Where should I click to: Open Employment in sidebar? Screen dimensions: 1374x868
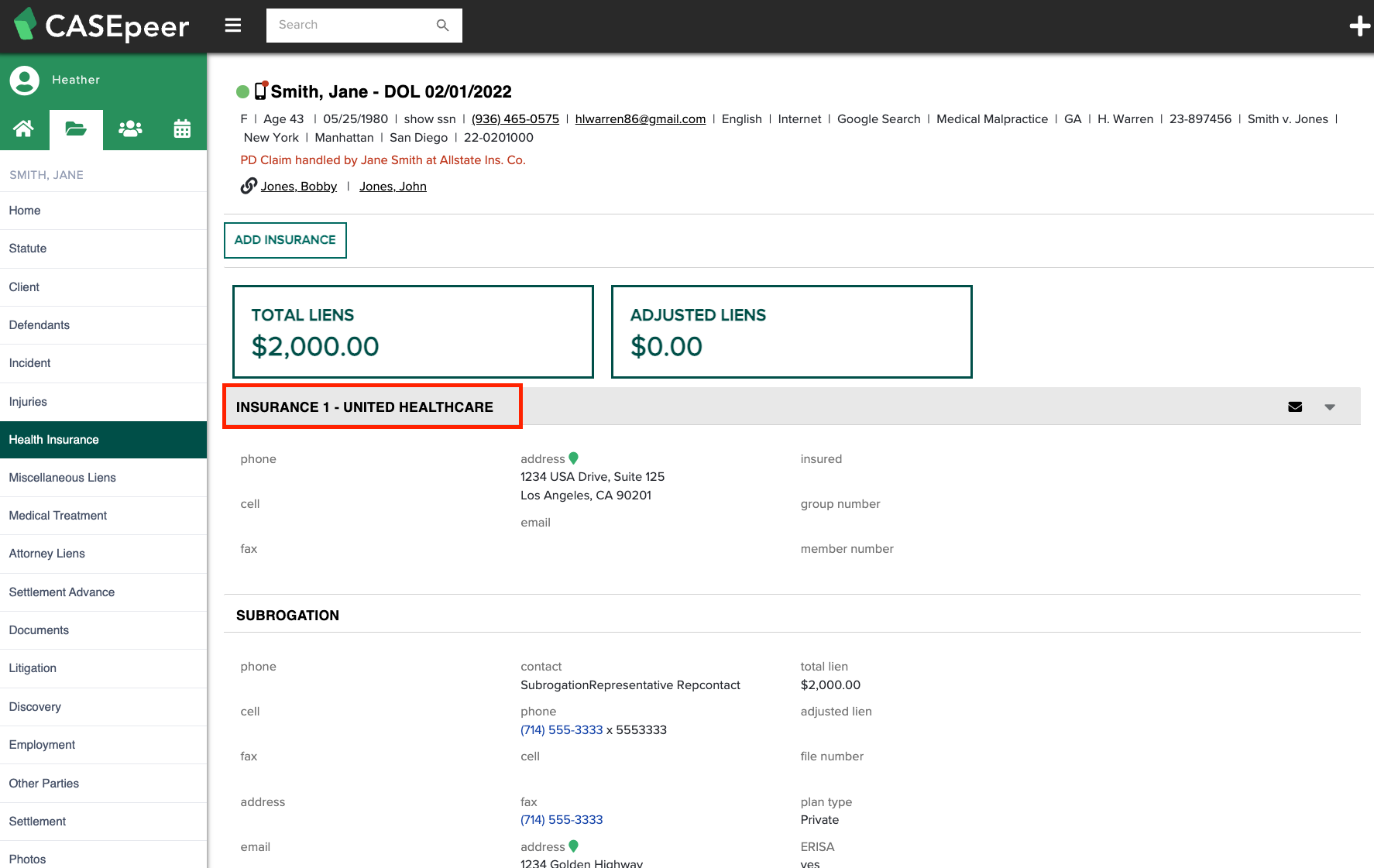tap(104, 745)
